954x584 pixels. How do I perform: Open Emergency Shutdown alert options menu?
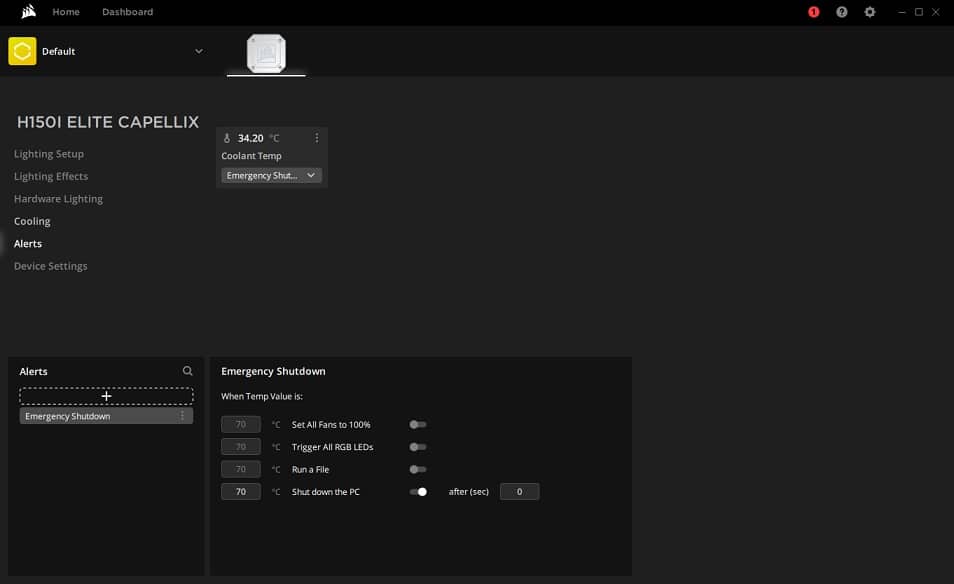(182, 416)
